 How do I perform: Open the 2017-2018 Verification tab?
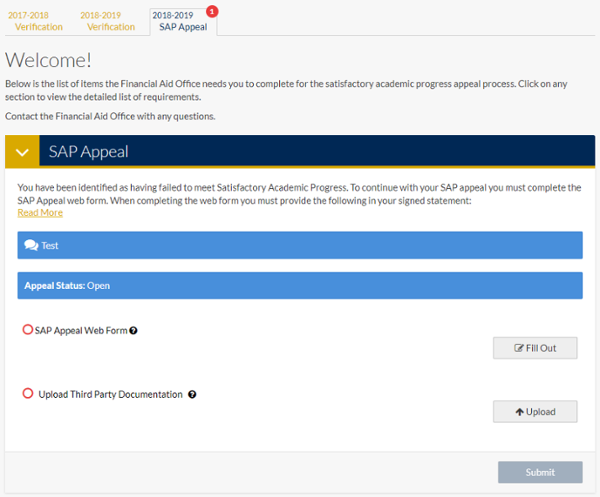(35, 21)
